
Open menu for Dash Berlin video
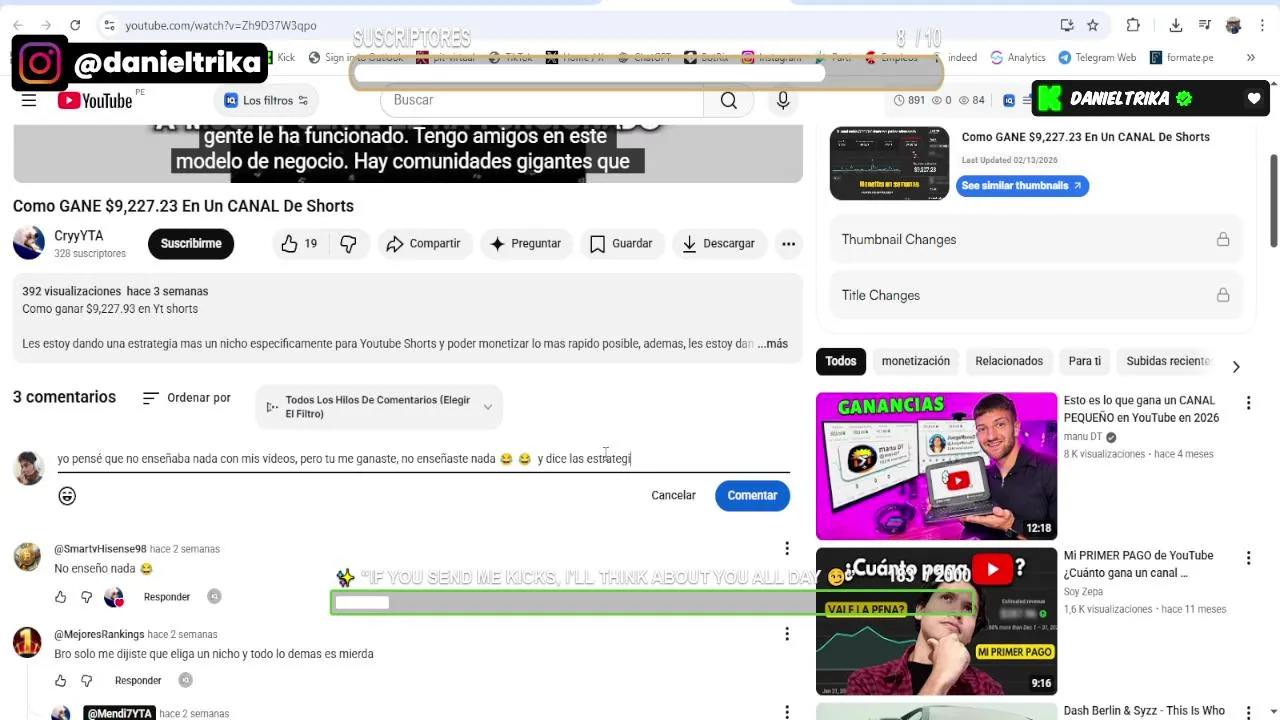[1248, 712]
